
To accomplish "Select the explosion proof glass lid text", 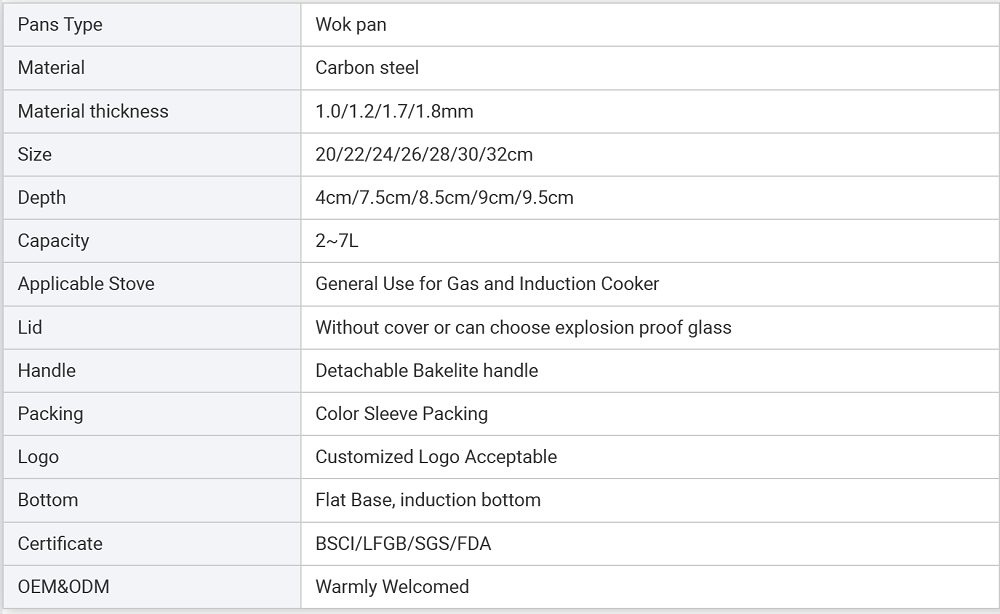I will [x=643, y=327].
